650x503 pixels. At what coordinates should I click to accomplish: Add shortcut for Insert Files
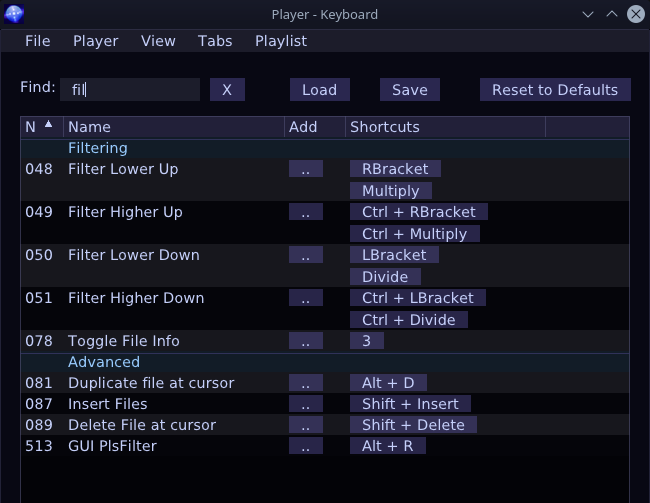306,404
